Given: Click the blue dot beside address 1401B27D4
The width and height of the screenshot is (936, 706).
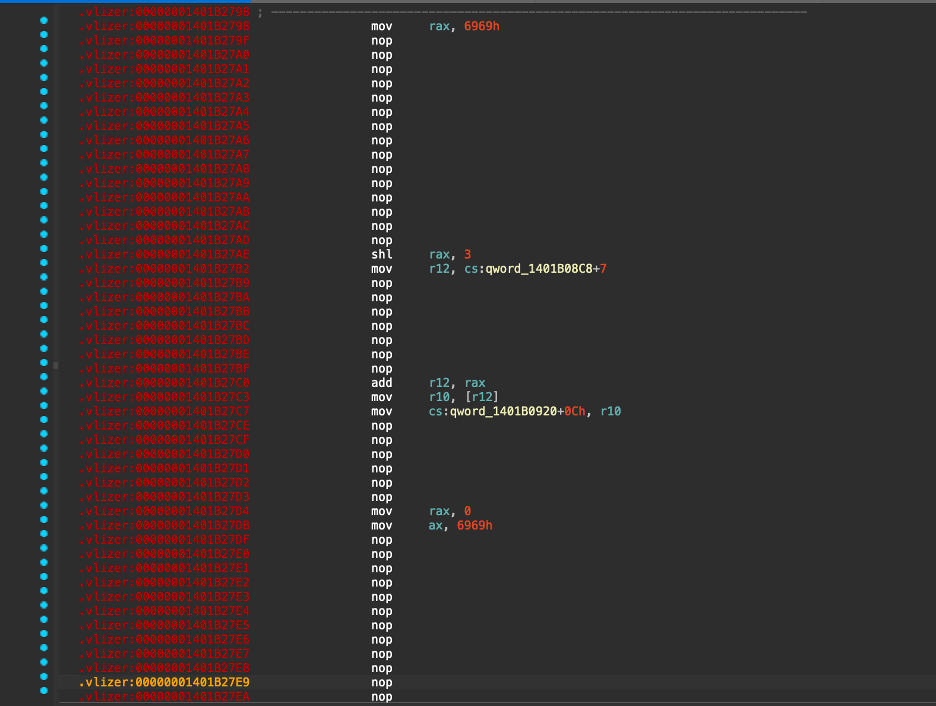Looking at the screenshot, I should [44, 505].
